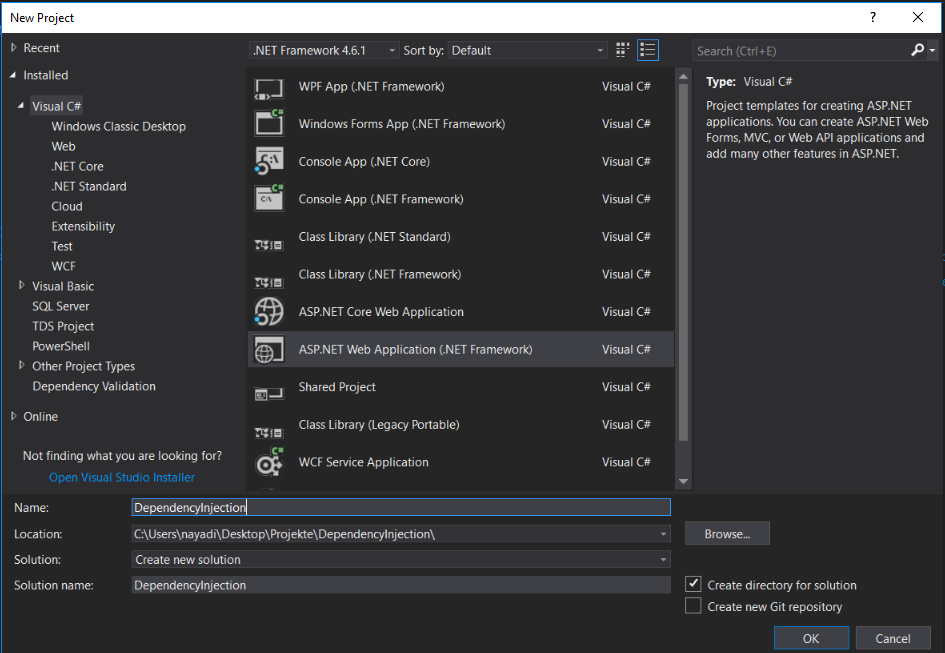Click the Console App (.NET Core) icon
945x653 pixels.
pos(269,162)
